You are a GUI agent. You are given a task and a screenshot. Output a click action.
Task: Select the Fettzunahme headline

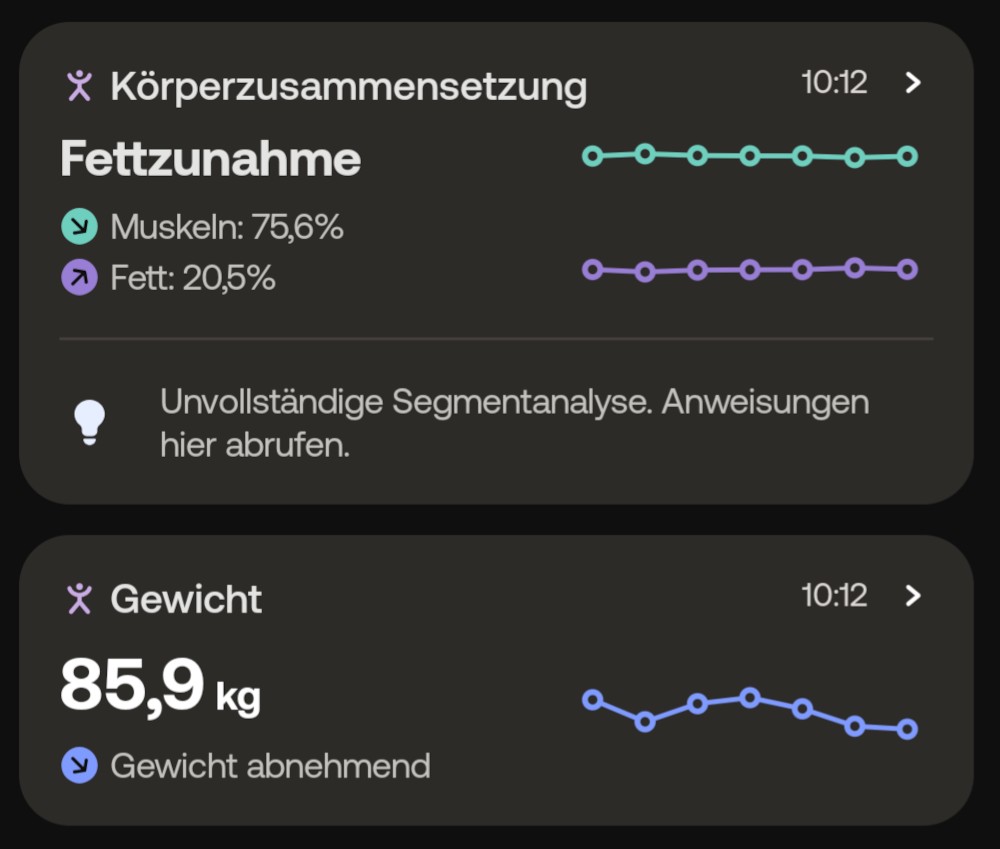point(210,159)
